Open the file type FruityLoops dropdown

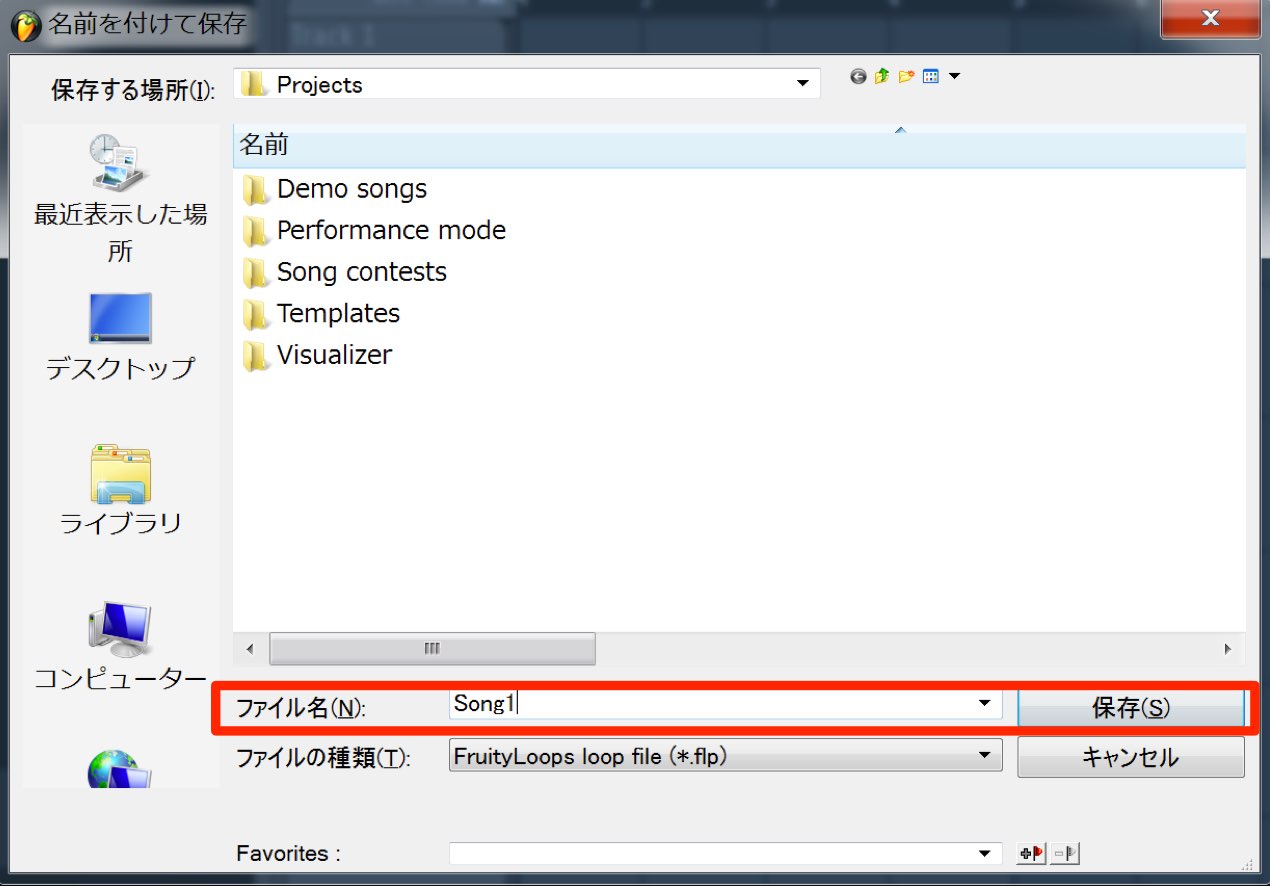point(725,757)
